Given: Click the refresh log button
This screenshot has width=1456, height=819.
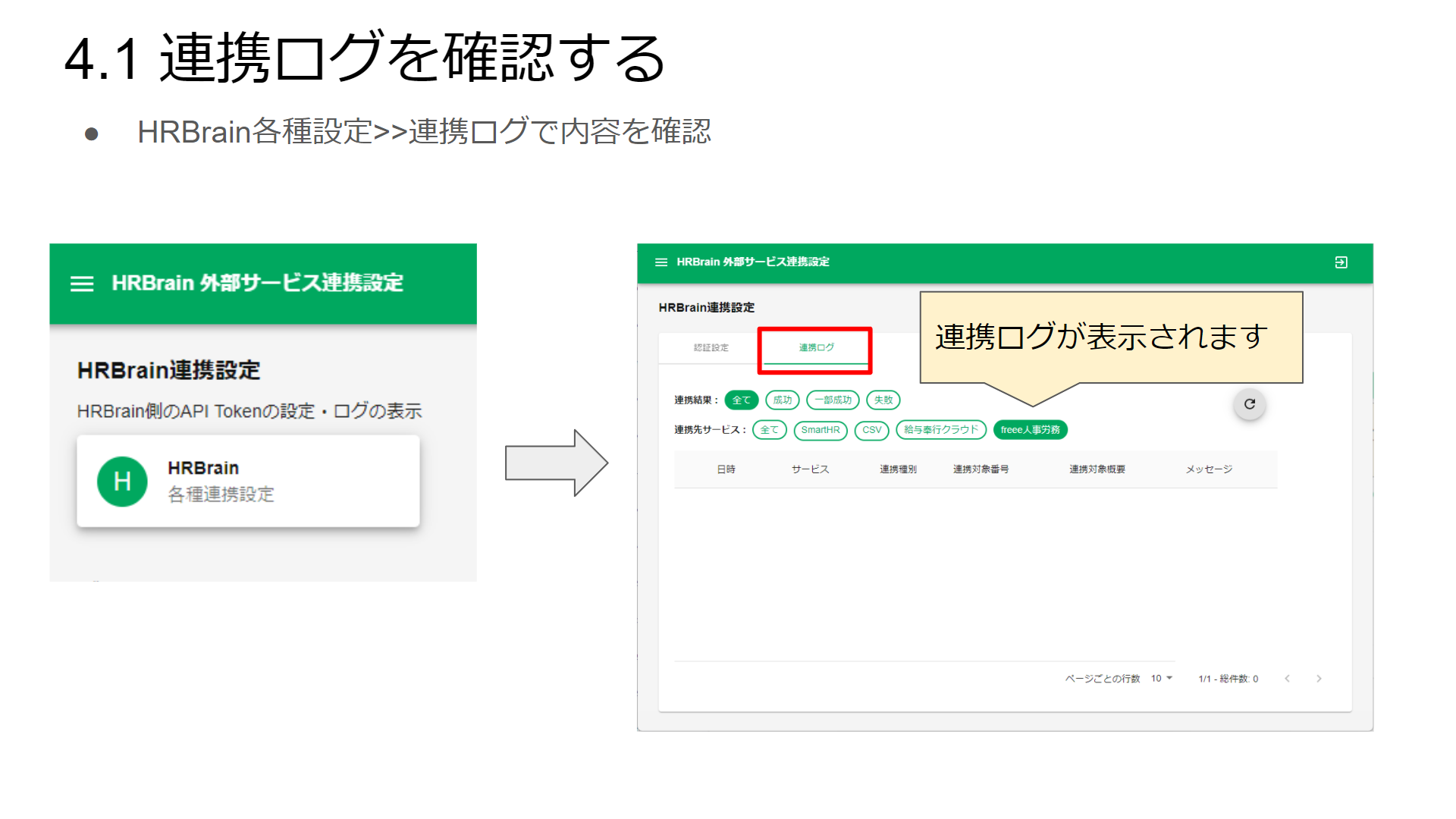Looking at the screenshot, I should 1250,404.
